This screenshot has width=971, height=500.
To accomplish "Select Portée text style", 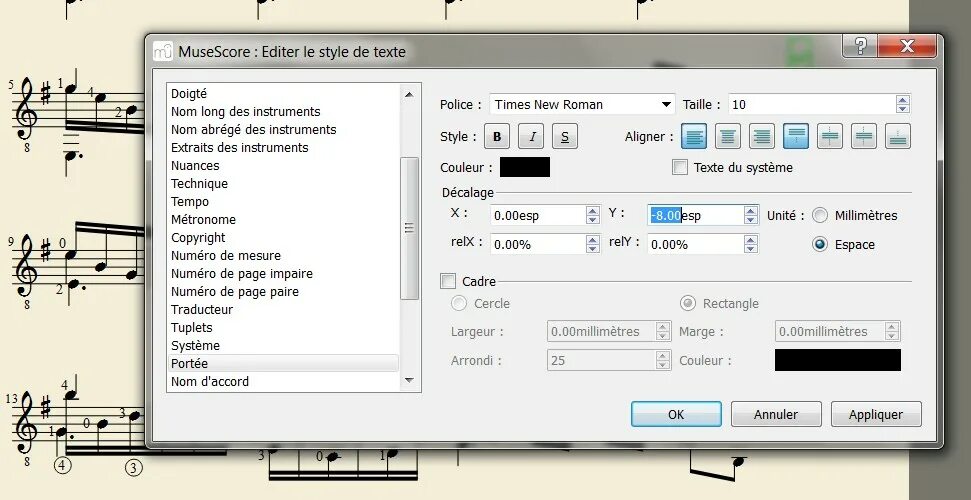I will pos(284,363).
